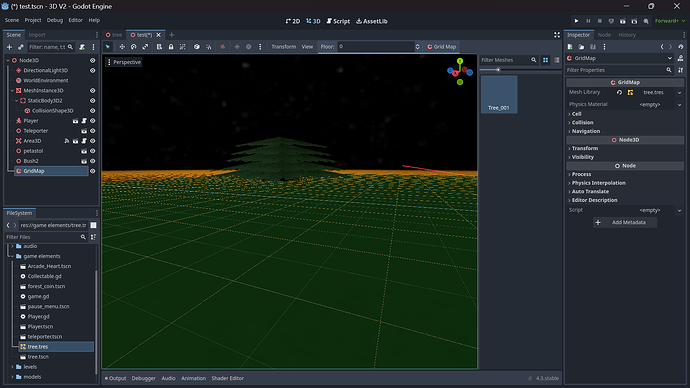Run the project with play icon
The height and width of the screenshot is (388, 690).
[x=576, y=21]
